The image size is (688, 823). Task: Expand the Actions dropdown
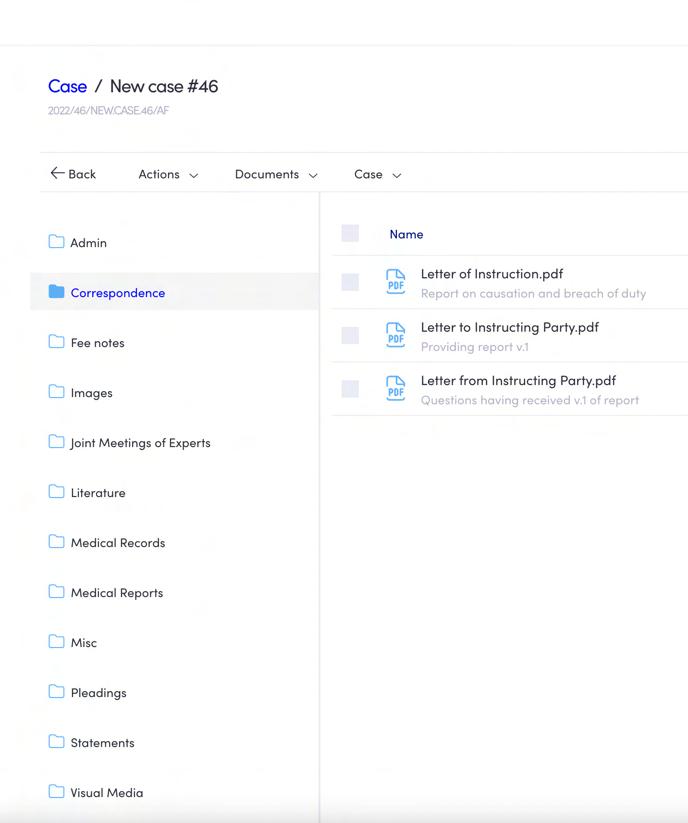pos(168,174)
